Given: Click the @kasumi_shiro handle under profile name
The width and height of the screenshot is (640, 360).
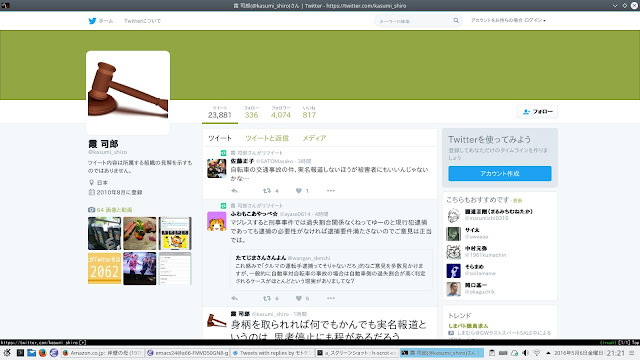Looking at the screenshot, I should (x=107, y=152).
